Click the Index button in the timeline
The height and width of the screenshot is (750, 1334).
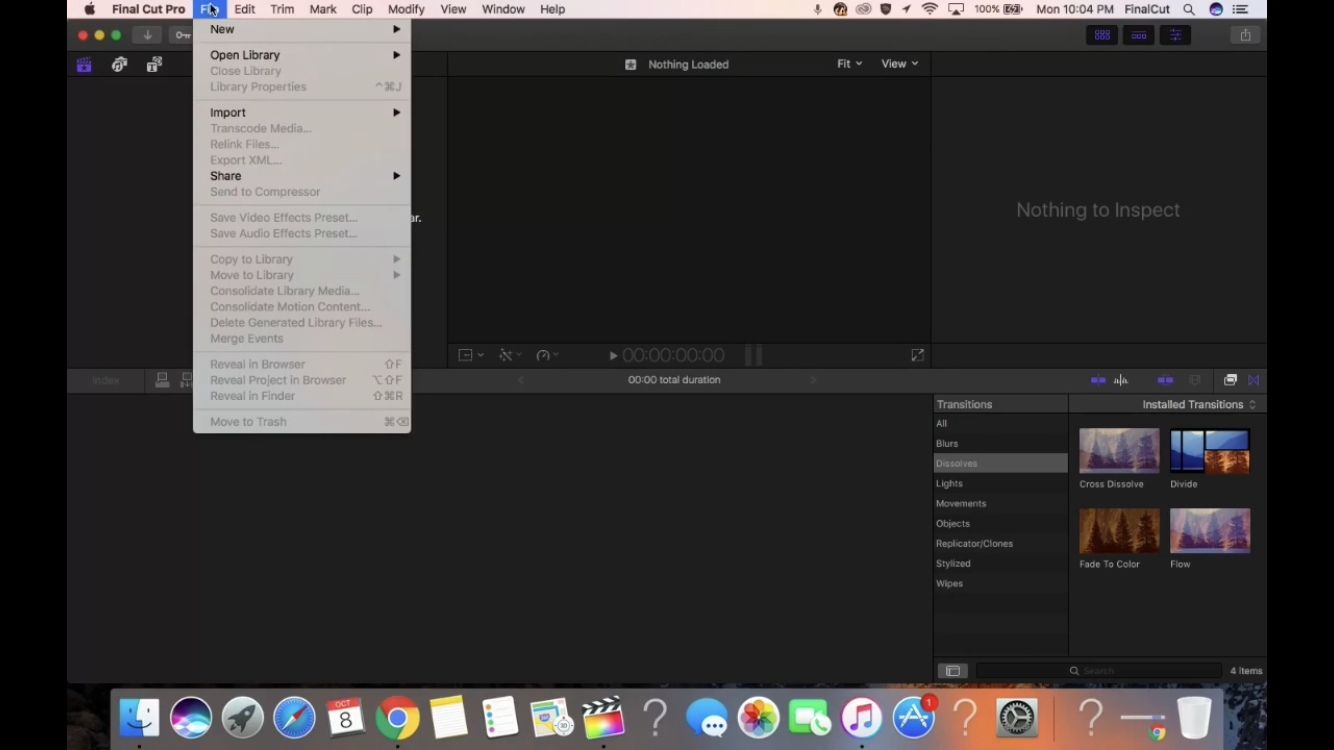coord(106,380)
